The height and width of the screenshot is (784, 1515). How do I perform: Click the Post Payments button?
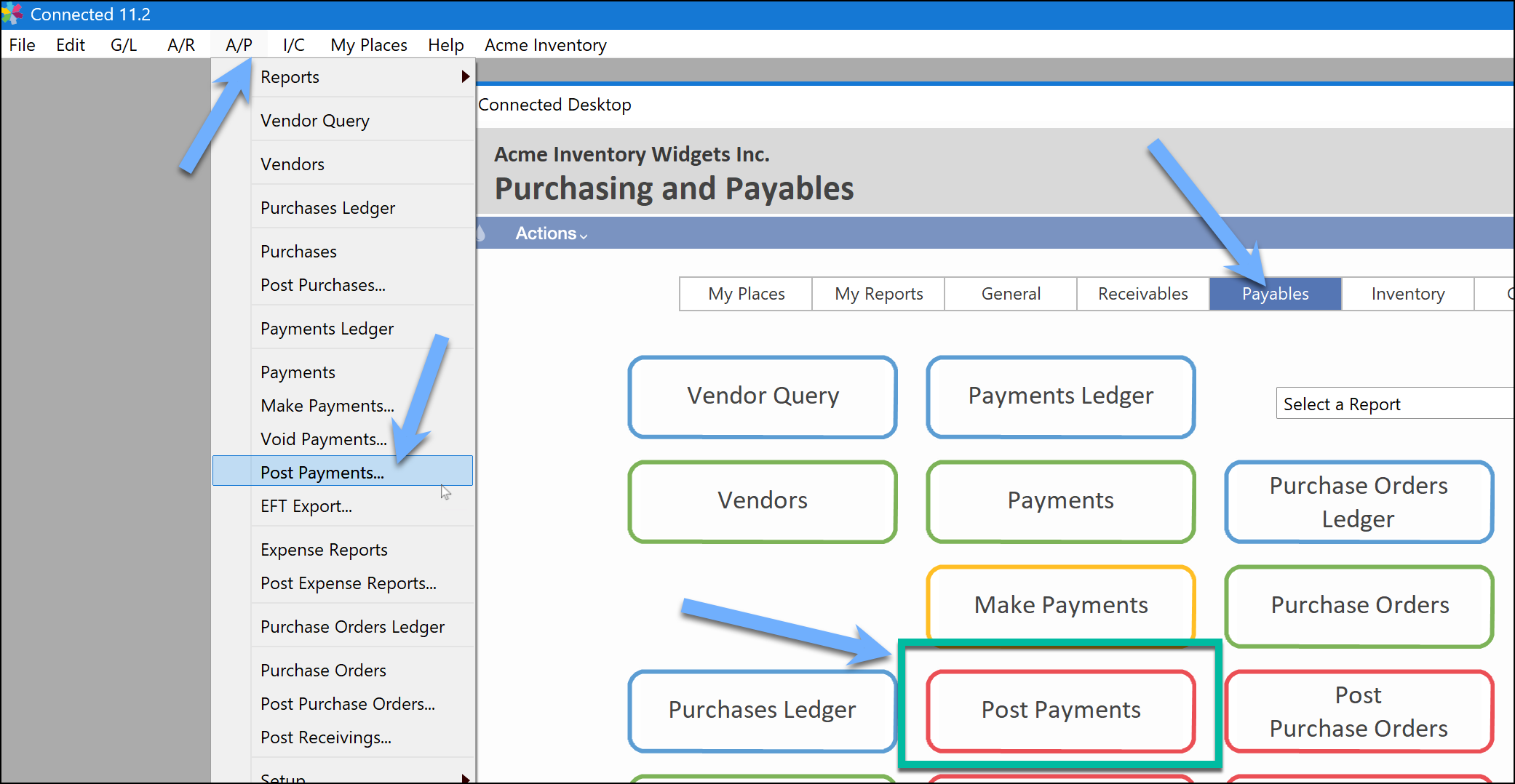click(x=1061, y=711)
